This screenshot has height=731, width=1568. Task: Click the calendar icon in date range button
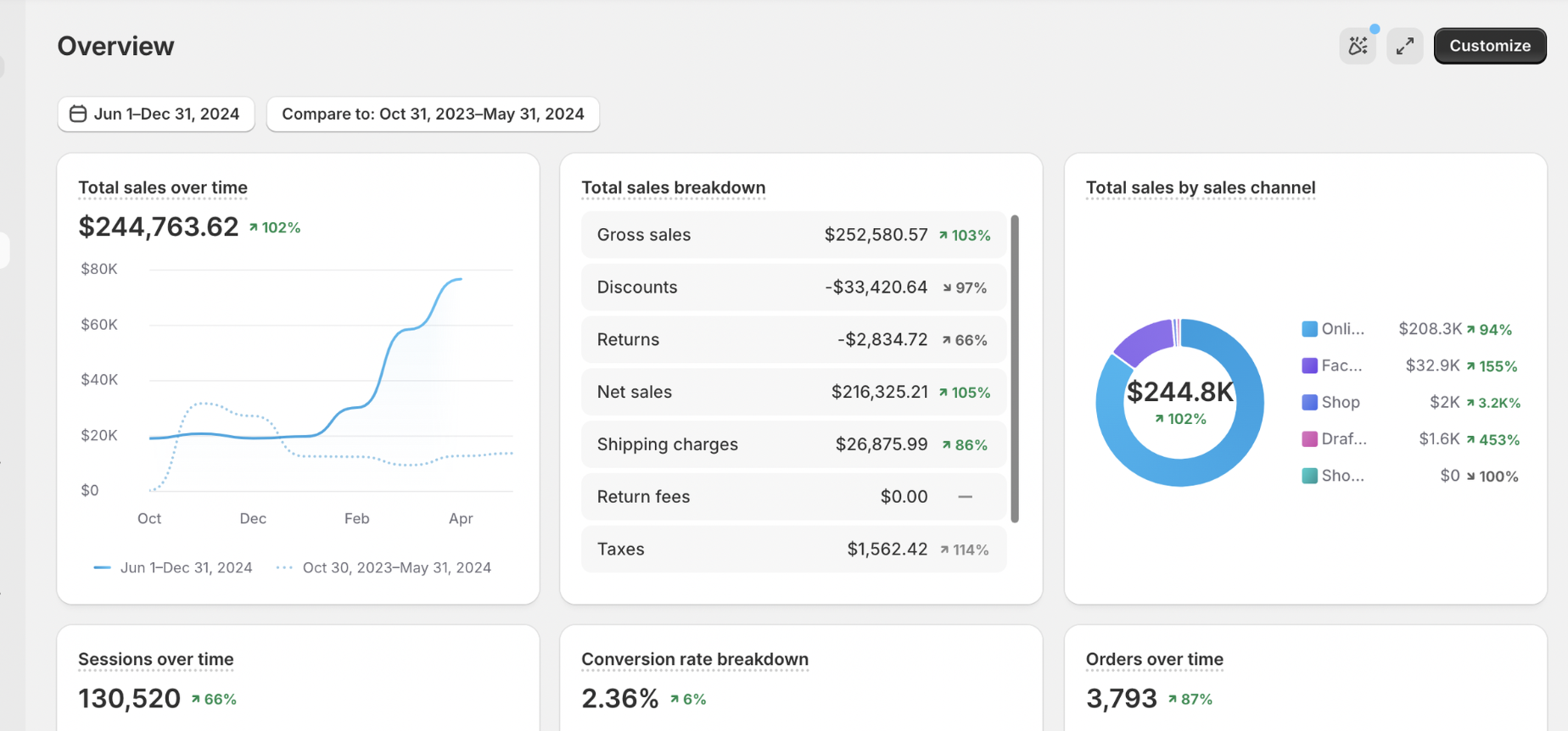point(78,114)
